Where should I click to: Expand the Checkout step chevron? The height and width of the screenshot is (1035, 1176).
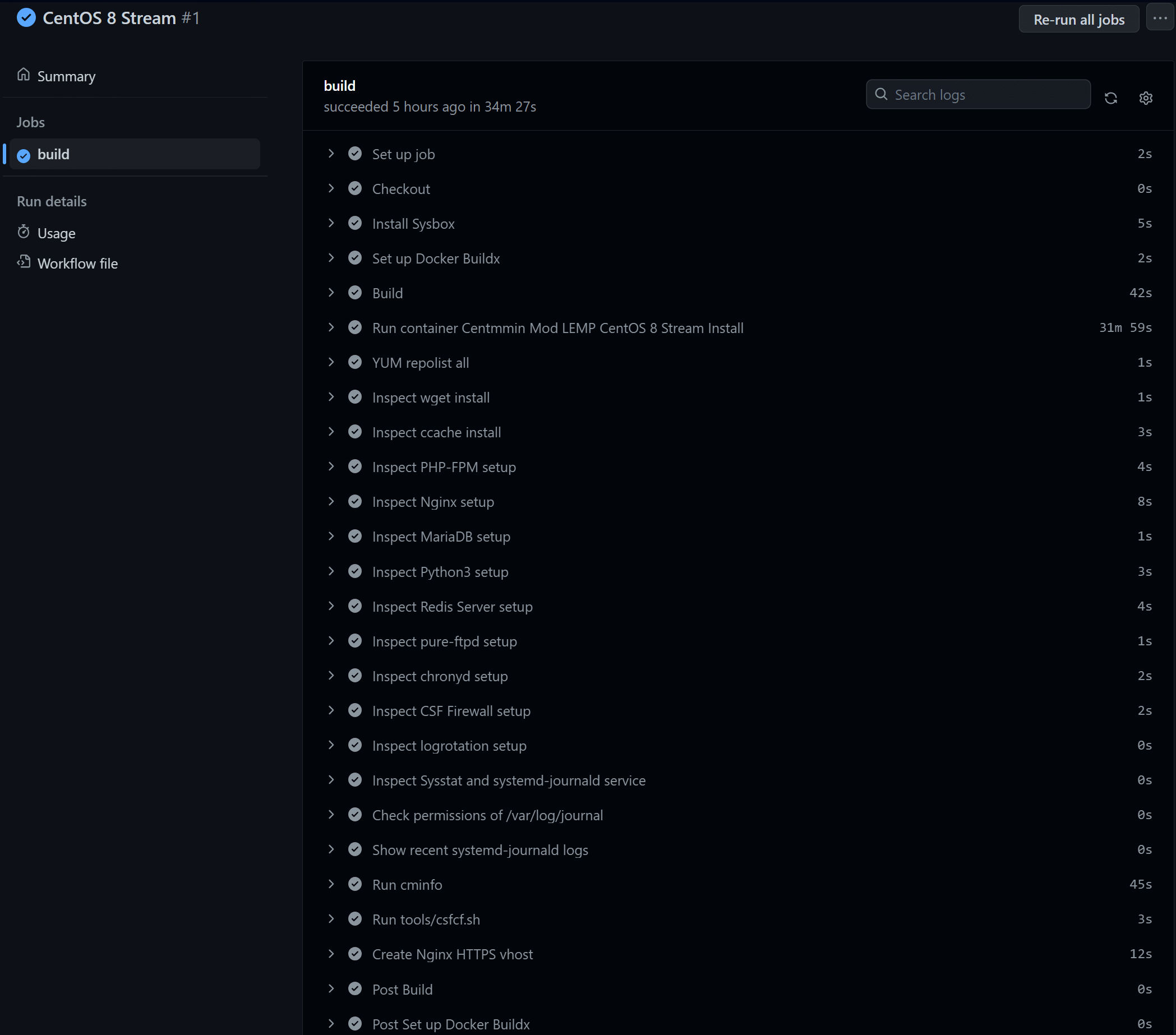331,188
